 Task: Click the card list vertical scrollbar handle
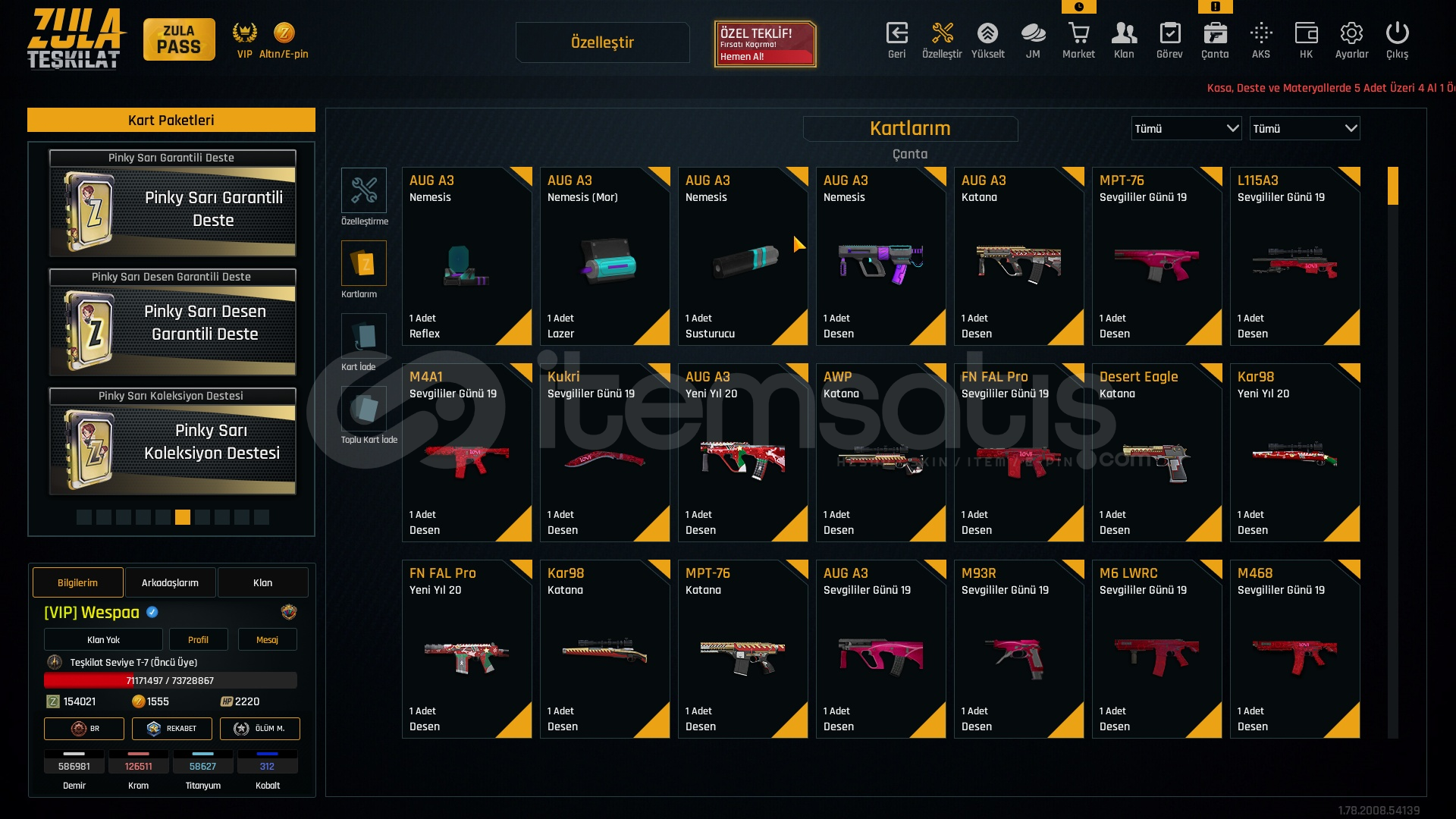1393,186
